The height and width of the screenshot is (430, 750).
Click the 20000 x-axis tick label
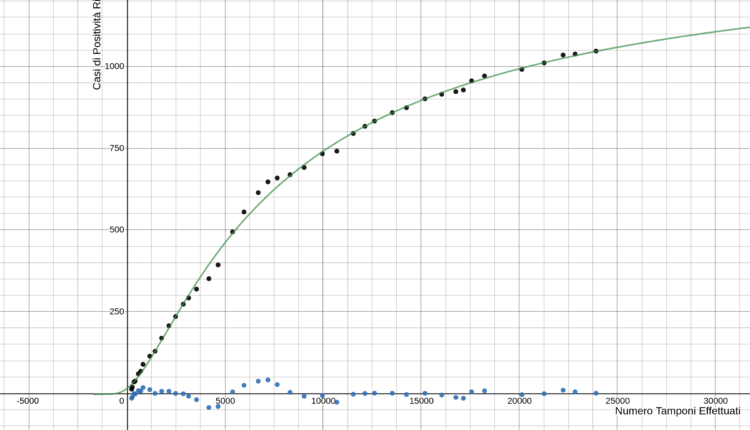[519, 401]
